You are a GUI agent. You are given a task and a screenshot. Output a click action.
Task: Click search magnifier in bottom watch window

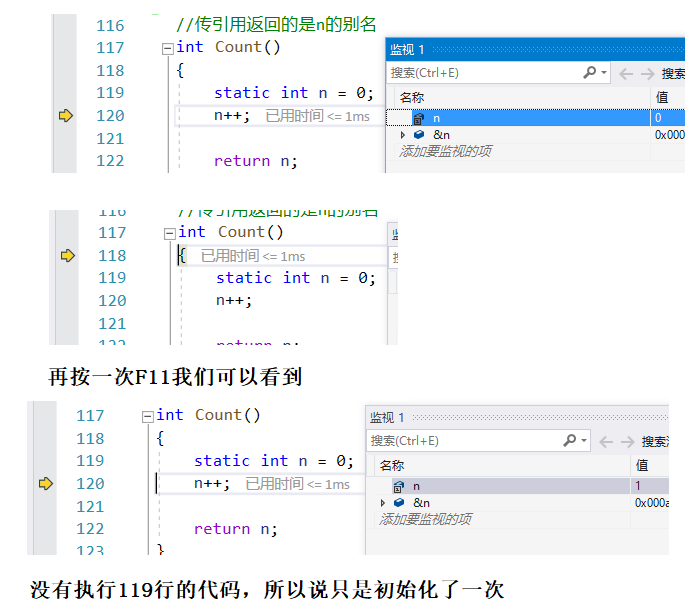pos(570,440)
